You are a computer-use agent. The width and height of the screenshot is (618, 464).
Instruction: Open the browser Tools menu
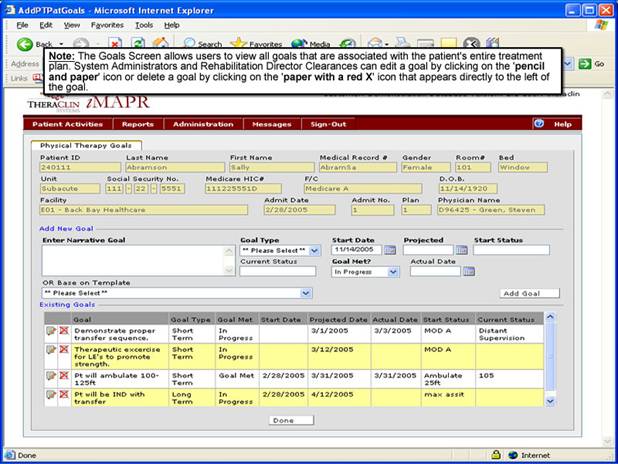(144, 25)
